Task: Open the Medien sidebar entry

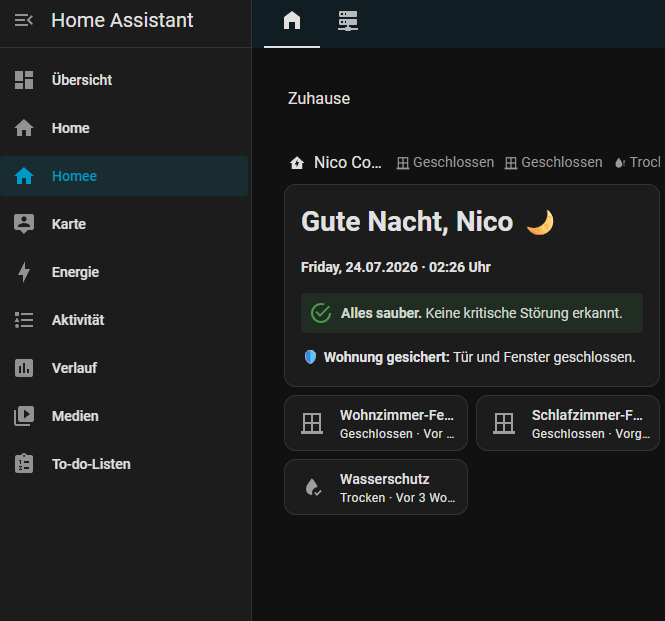Action: point(124,416)
